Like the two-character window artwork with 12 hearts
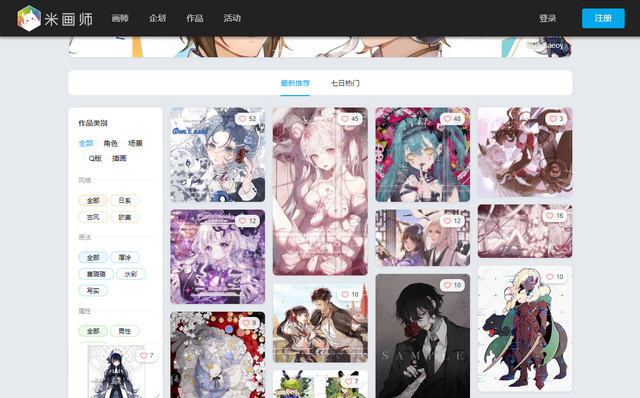Screen dimensions: 640x398 (447, 221)
